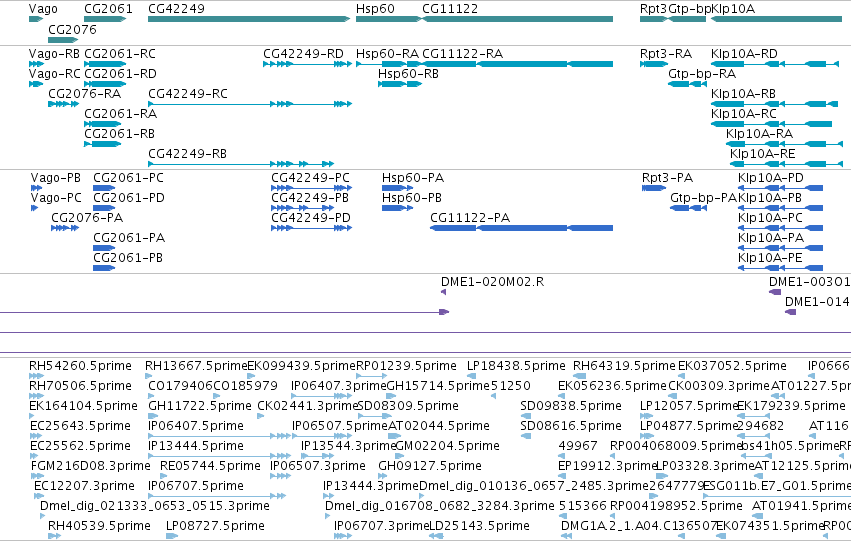This screenshot has width=851, height=541.
Task: Select the Klp10A-RE transcript
Action: click(786, 164)
